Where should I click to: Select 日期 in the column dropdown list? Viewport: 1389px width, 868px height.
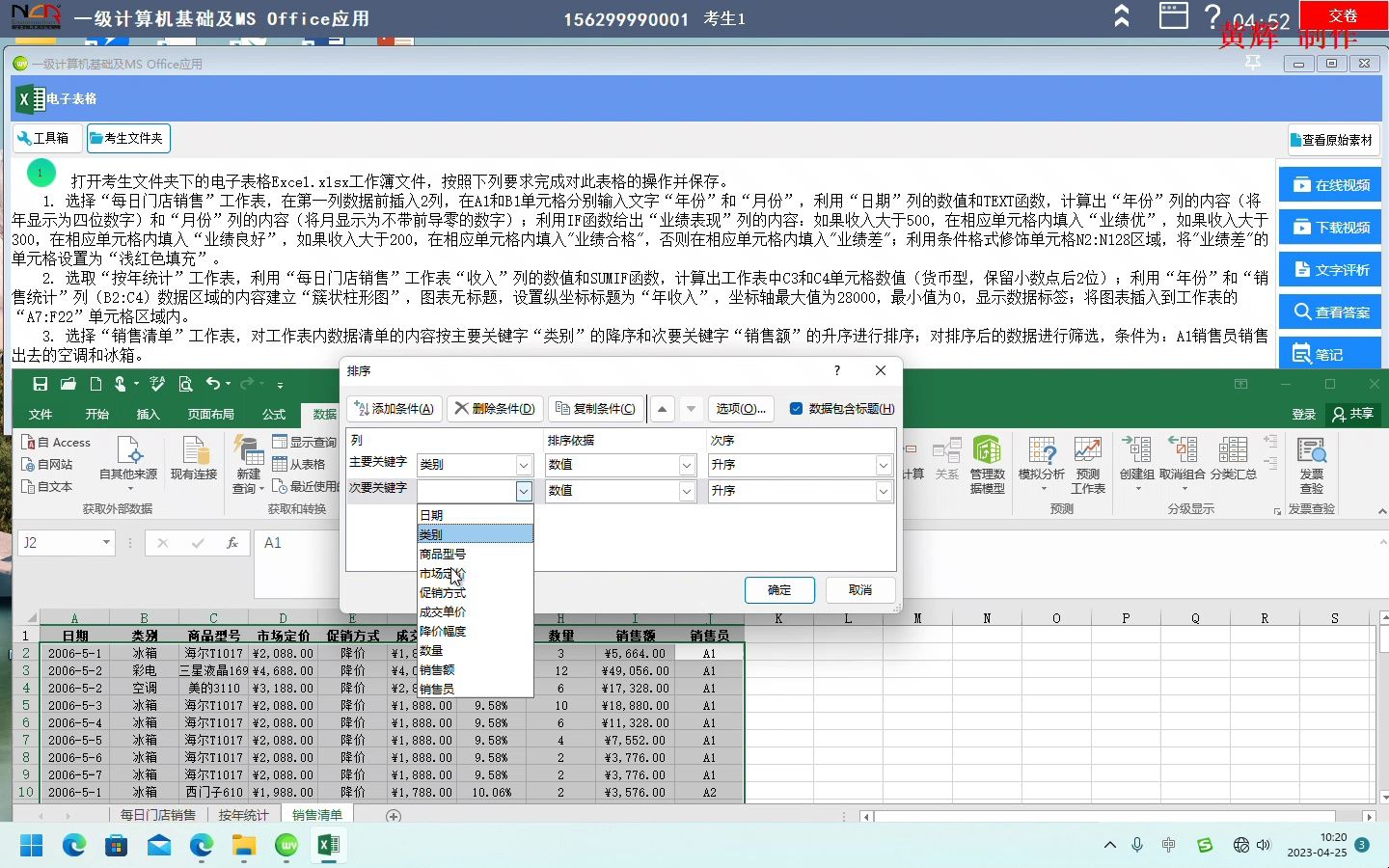(475, 515)
